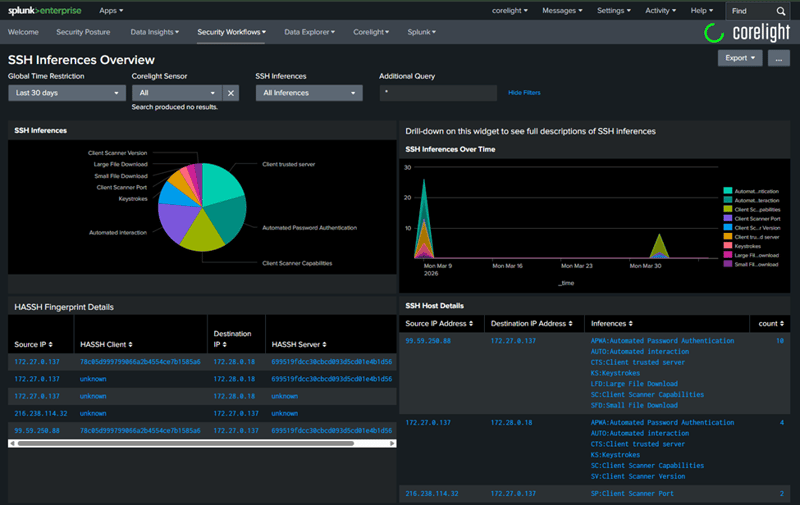Open the Global Time Restriction dropdown
800x505 pixels.
(x=65, y=93)
